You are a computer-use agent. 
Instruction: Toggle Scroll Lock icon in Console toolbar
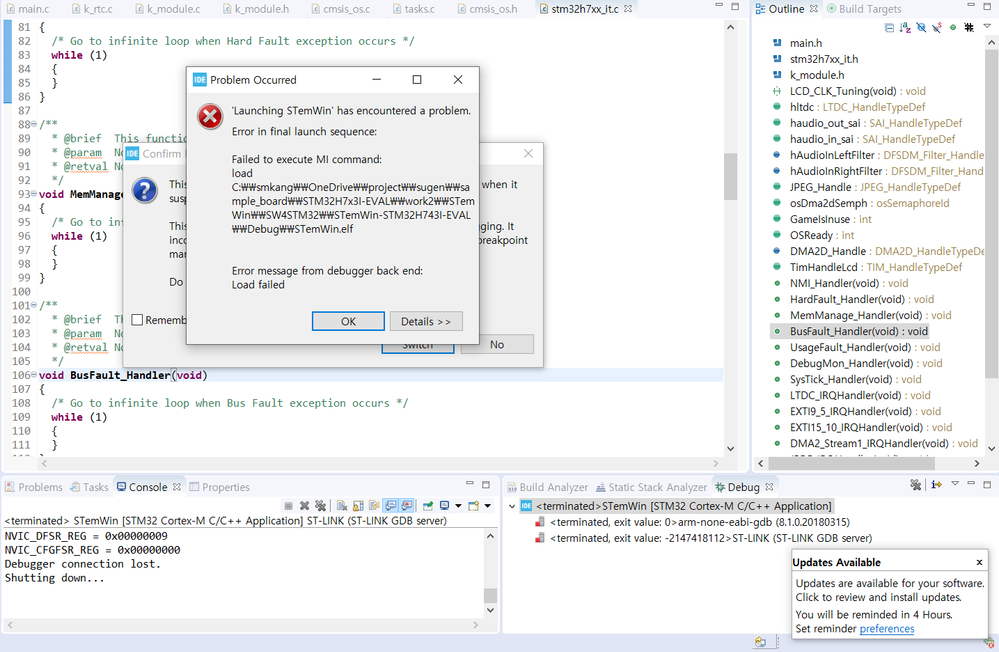pos(358,505)
